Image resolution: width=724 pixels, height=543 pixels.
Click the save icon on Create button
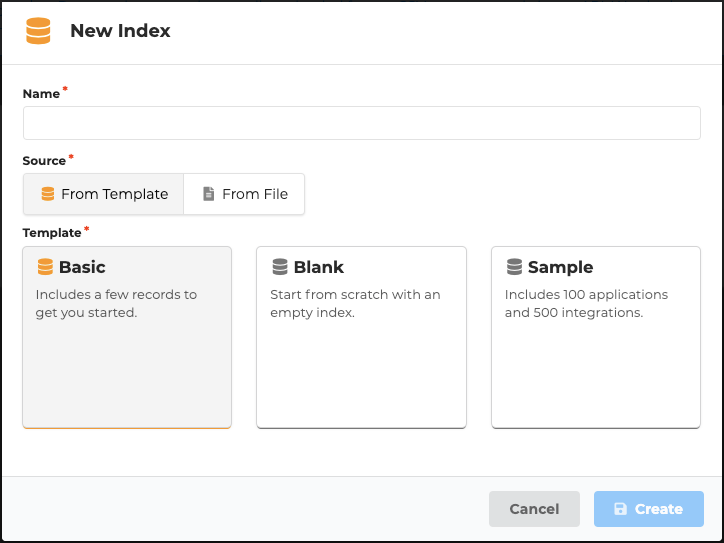(620, 509)
